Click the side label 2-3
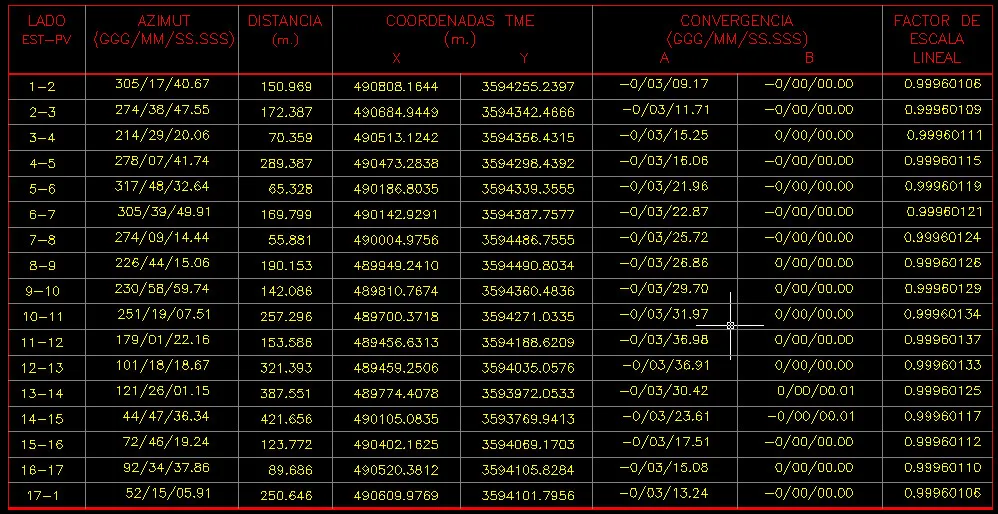The image size is (998, 514). [x=43, y=113]
